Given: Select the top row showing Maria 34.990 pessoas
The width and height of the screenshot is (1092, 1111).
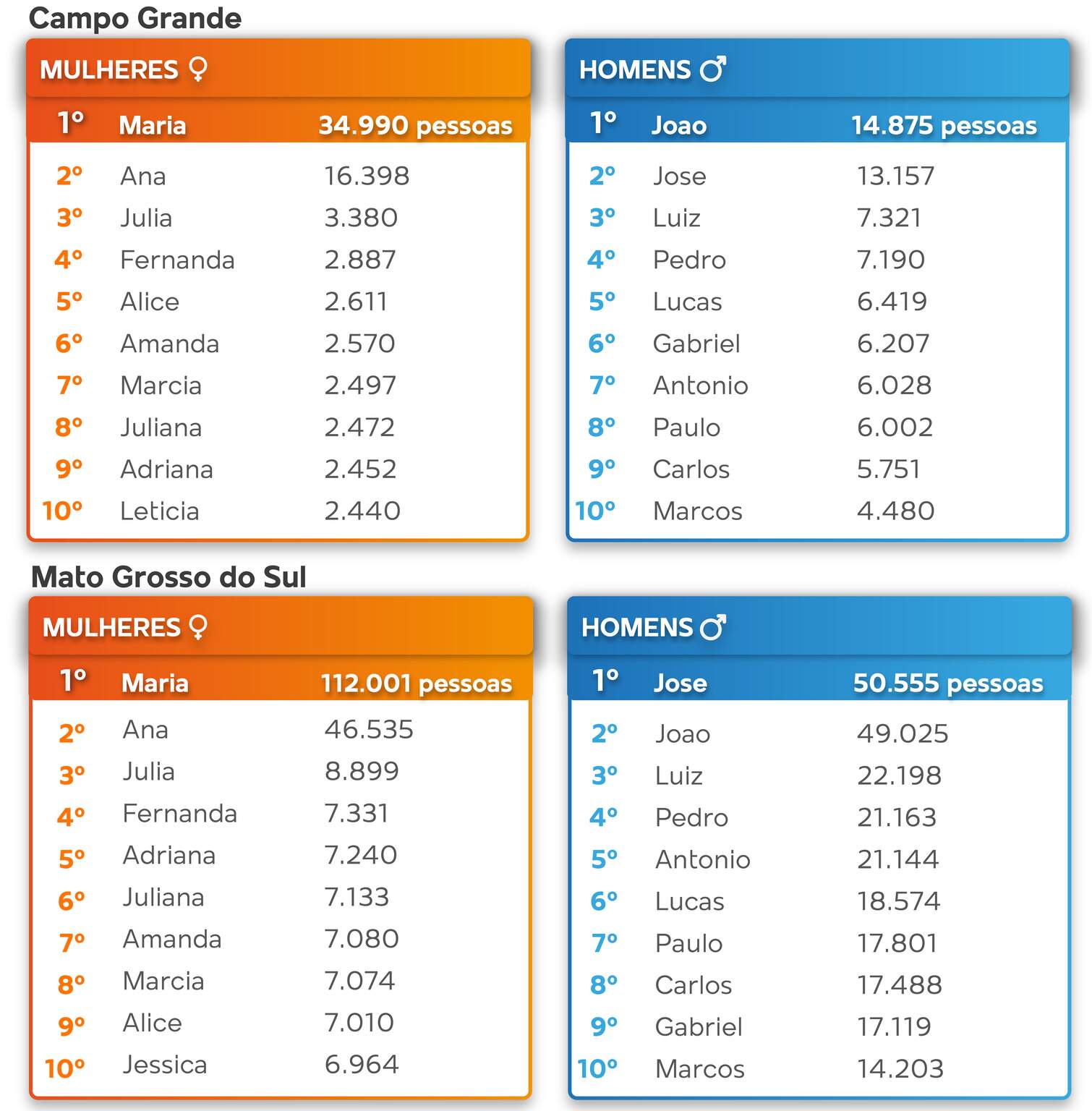Looking at the screenshot, I should tap(278, 125).
